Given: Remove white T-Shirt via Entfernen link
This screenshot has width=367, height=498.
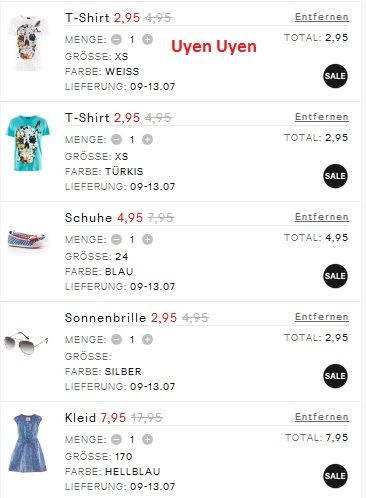Looking at the screenshot, I should tap(322, 17).
